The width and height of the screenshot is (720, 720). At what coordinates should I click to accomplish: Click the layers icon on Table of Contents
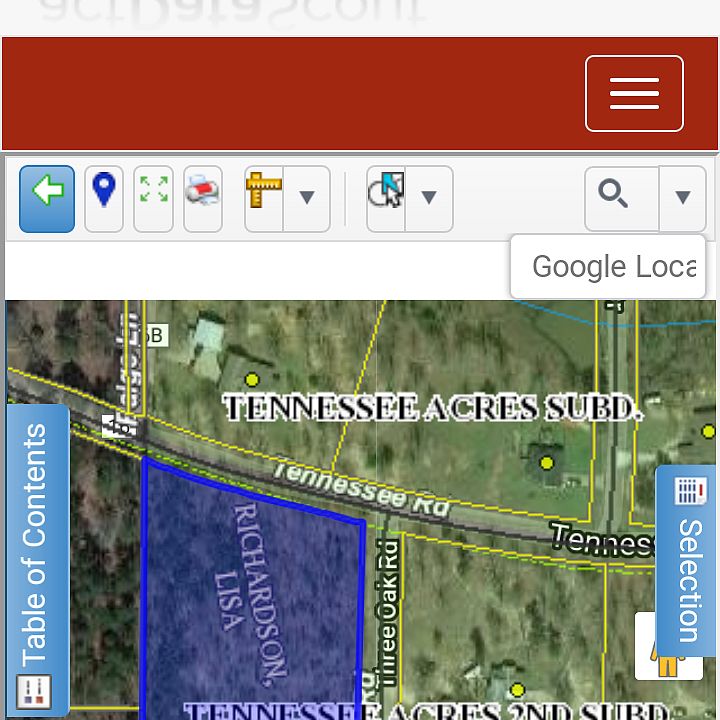click(34, 692)
